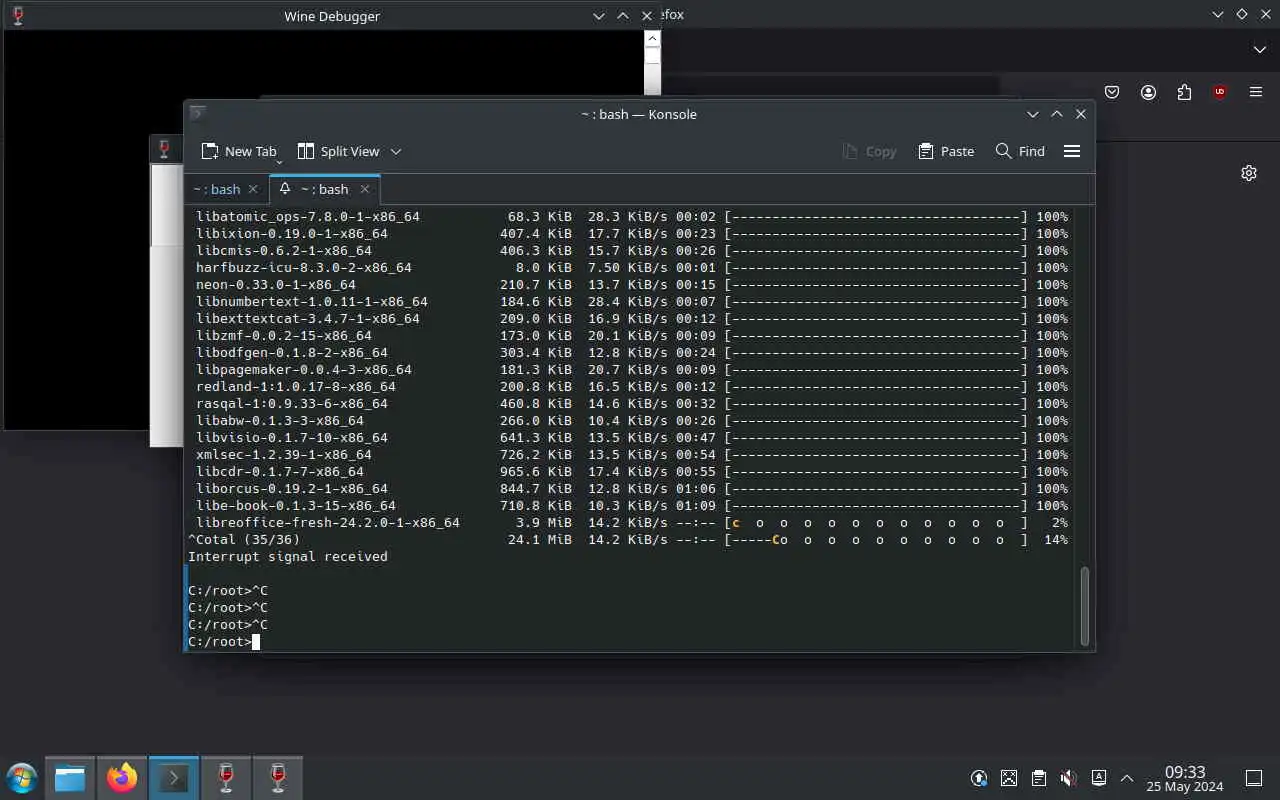
Task: Click the 'rasqal-1:0.9.33-6-x86_64' line
Action: (632, 404)
